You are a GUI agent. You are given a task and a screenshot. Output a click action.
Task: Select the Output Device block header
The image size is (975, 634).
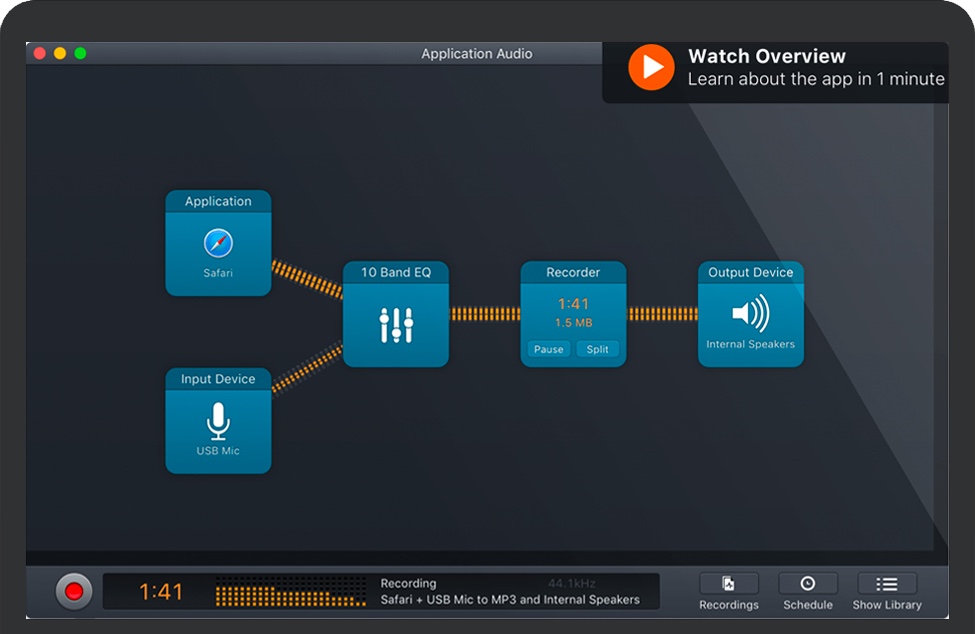click(x=750, y=272)
